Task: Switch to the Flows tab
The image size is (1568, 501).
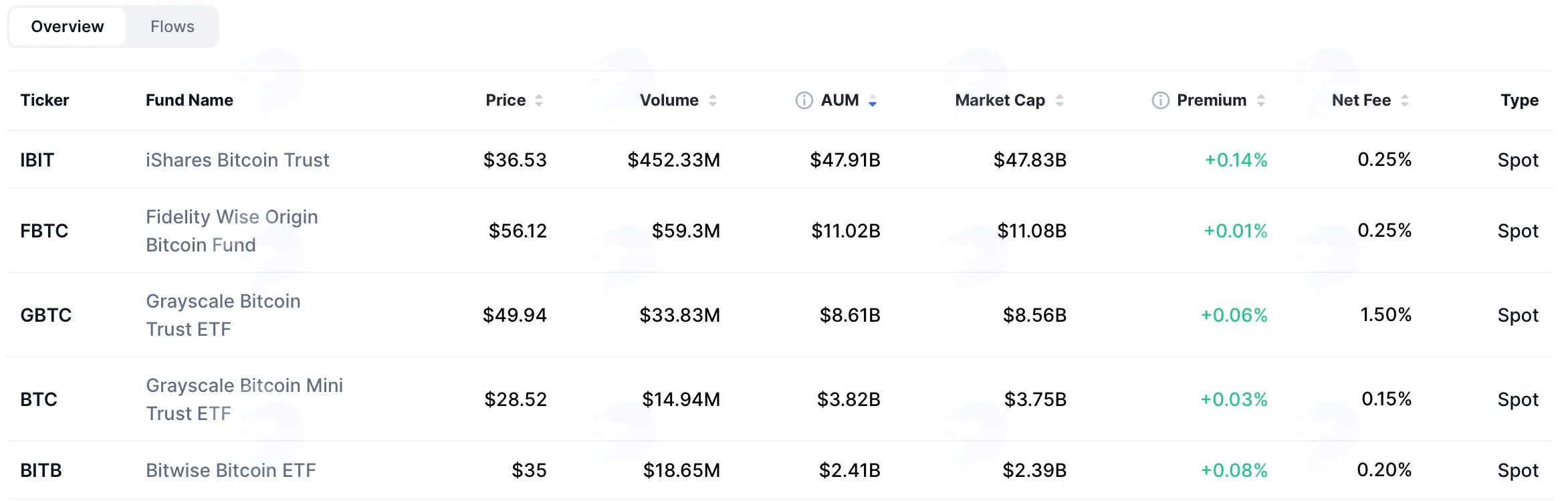Action: pyautogui.click(x=173, y=27)
